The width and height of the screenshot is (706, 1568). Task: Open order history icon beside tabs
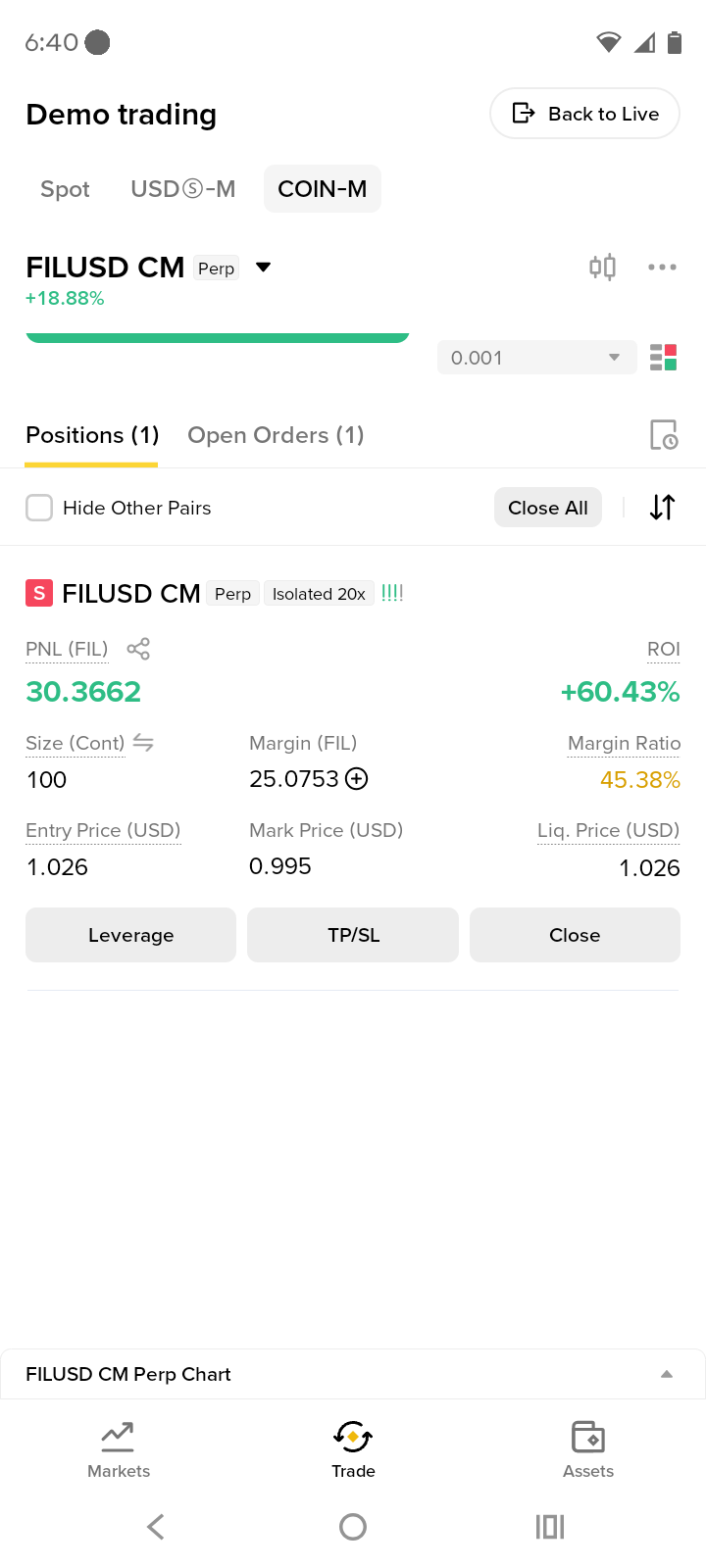pos(664,434)
